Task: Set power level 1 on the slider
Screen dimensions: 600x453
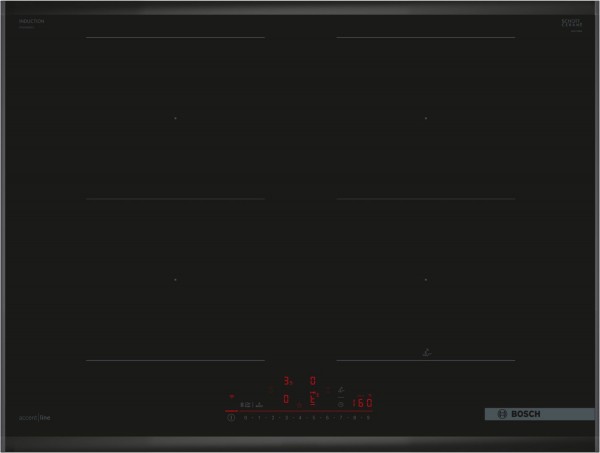Action: pos(259,418)
